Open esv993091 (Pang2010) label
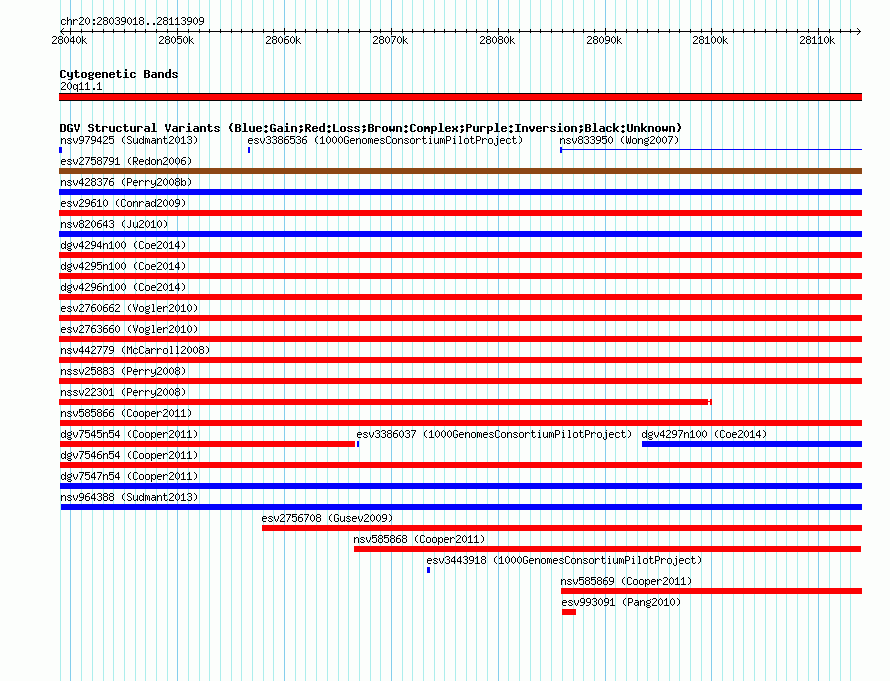 click(621, 602)
